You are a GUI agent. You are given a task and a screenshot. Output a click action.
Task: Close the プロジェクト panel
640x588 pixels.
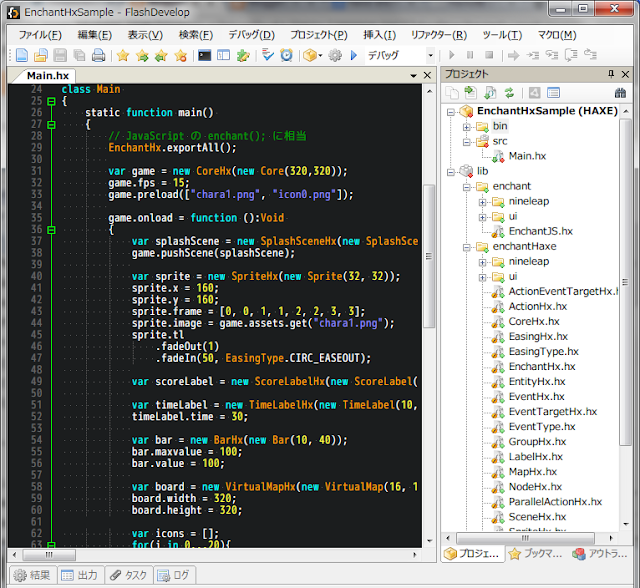(625, 74)
